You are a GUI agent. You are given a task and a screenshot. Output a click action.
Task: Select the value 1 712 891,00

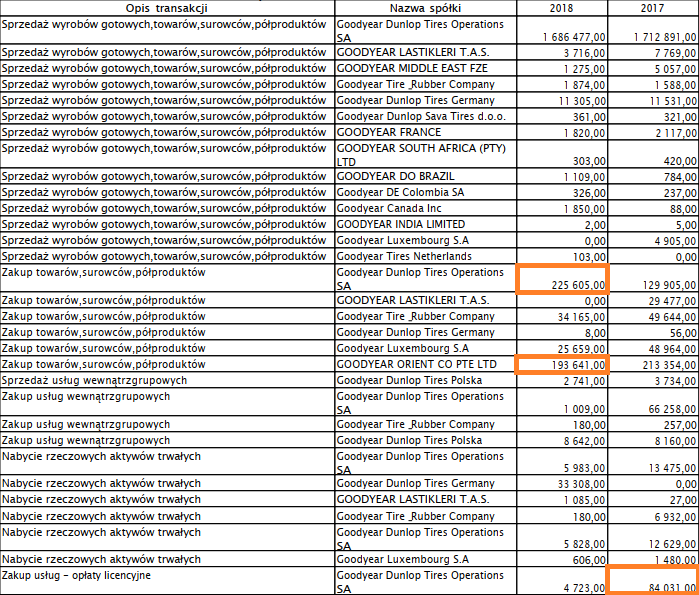(x=665, y=37)
